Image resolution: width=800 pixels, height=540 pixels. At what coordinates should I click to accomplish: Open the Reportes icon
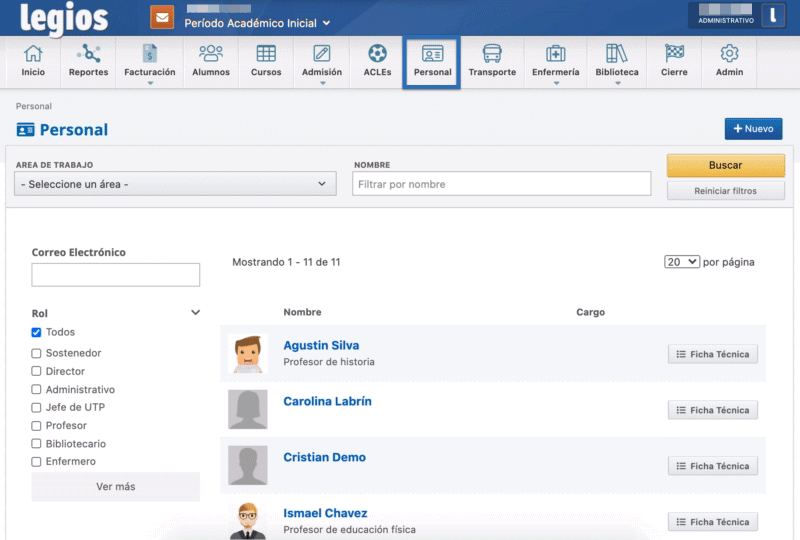click(x=89, y=60)
